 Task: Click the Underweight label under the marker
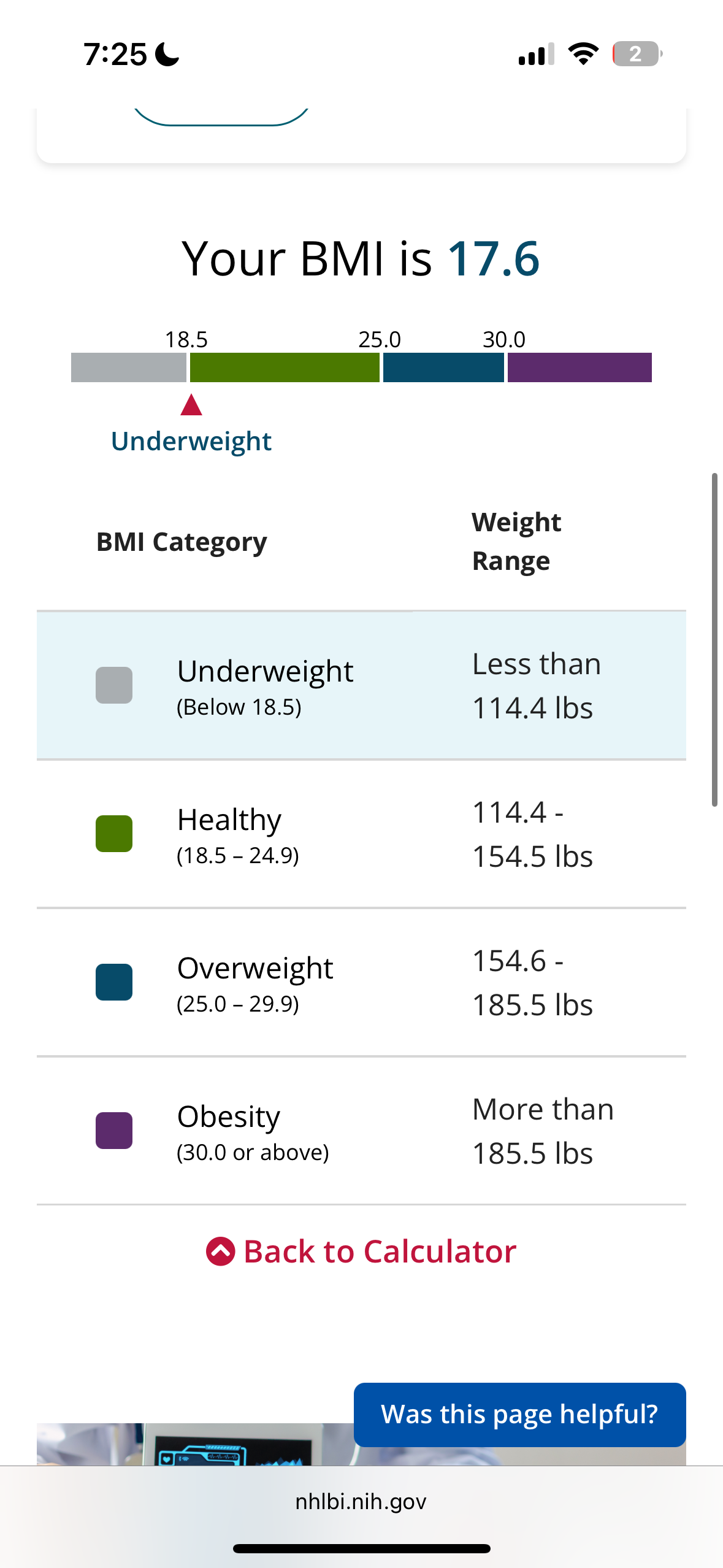pos(191,442)
